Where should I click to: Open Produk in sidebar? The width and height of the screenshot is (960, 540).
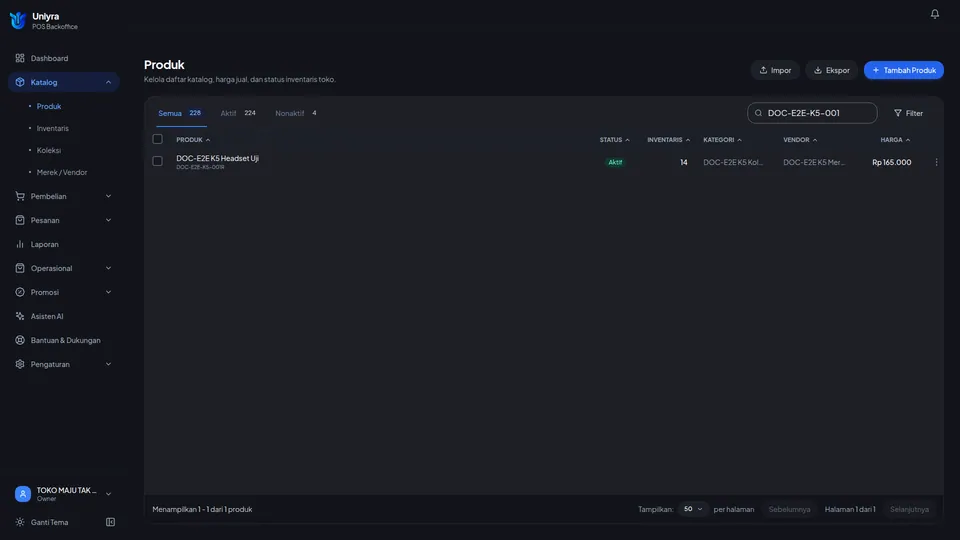(x=49, y=106)
